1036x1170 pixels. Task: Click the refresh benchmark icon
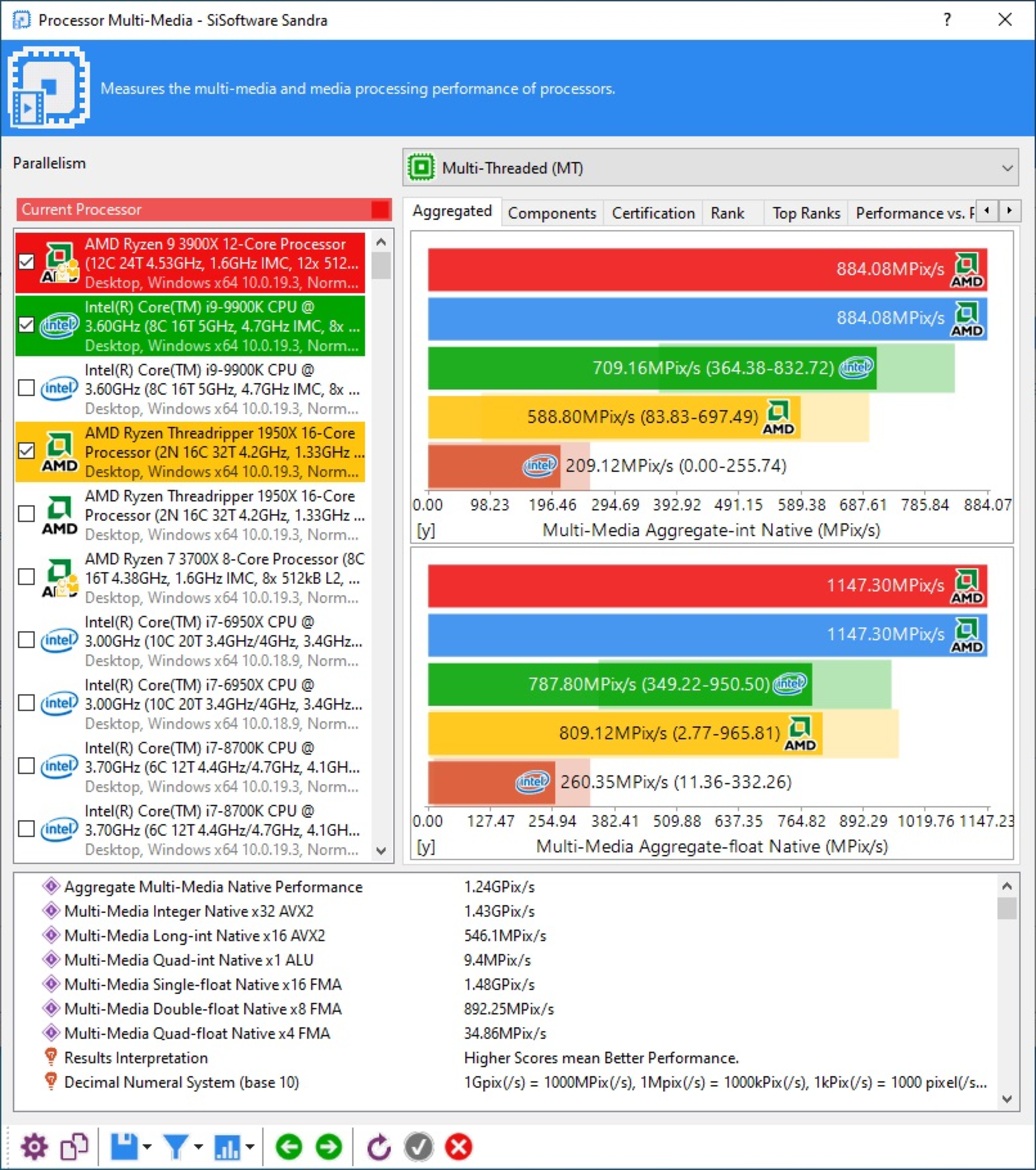click(x=379, y=1147)
